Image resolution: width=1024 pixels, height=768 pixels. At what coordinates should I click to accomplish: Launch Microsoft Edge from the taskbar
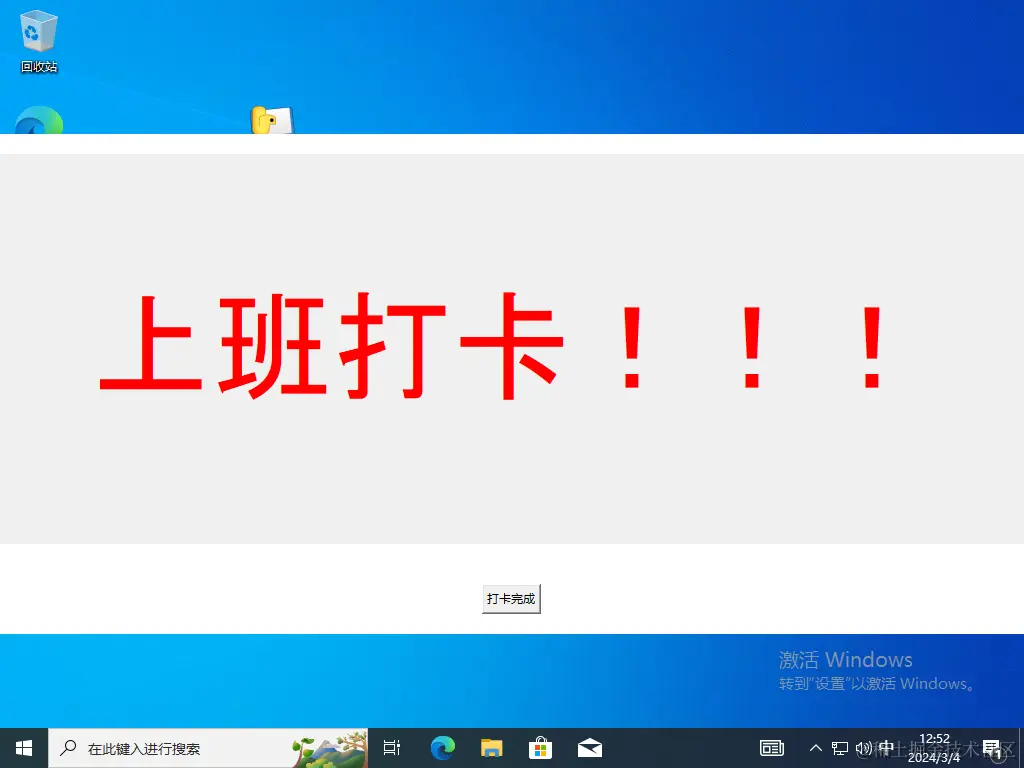click(443, 748)
